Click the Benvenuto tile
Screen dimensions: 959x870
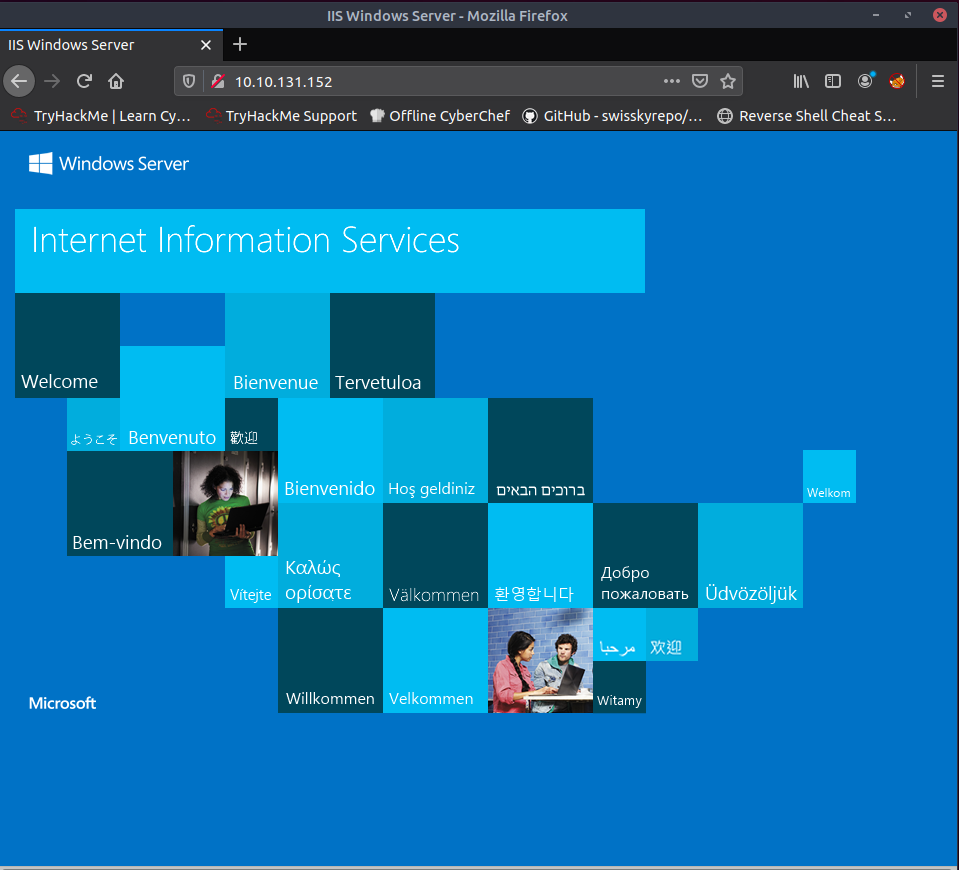[172, 398]
